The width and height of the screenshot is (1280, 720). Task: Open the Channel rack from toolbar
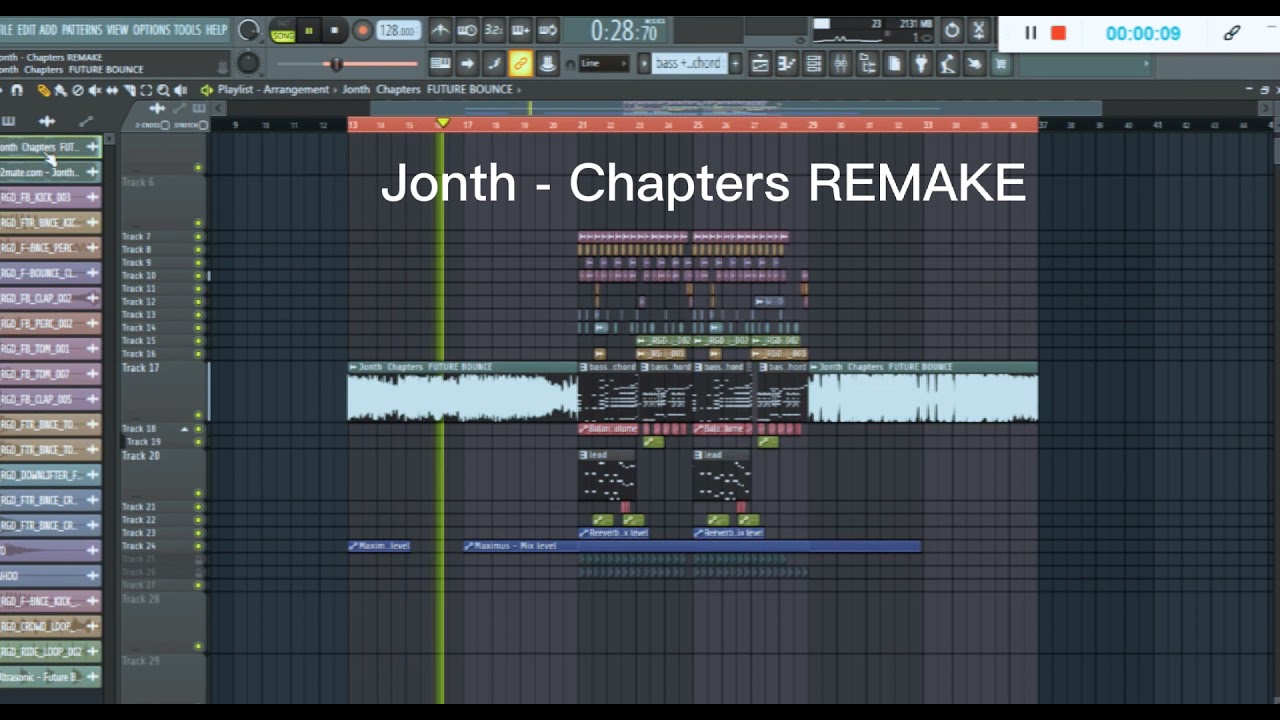tap(814, 64)
